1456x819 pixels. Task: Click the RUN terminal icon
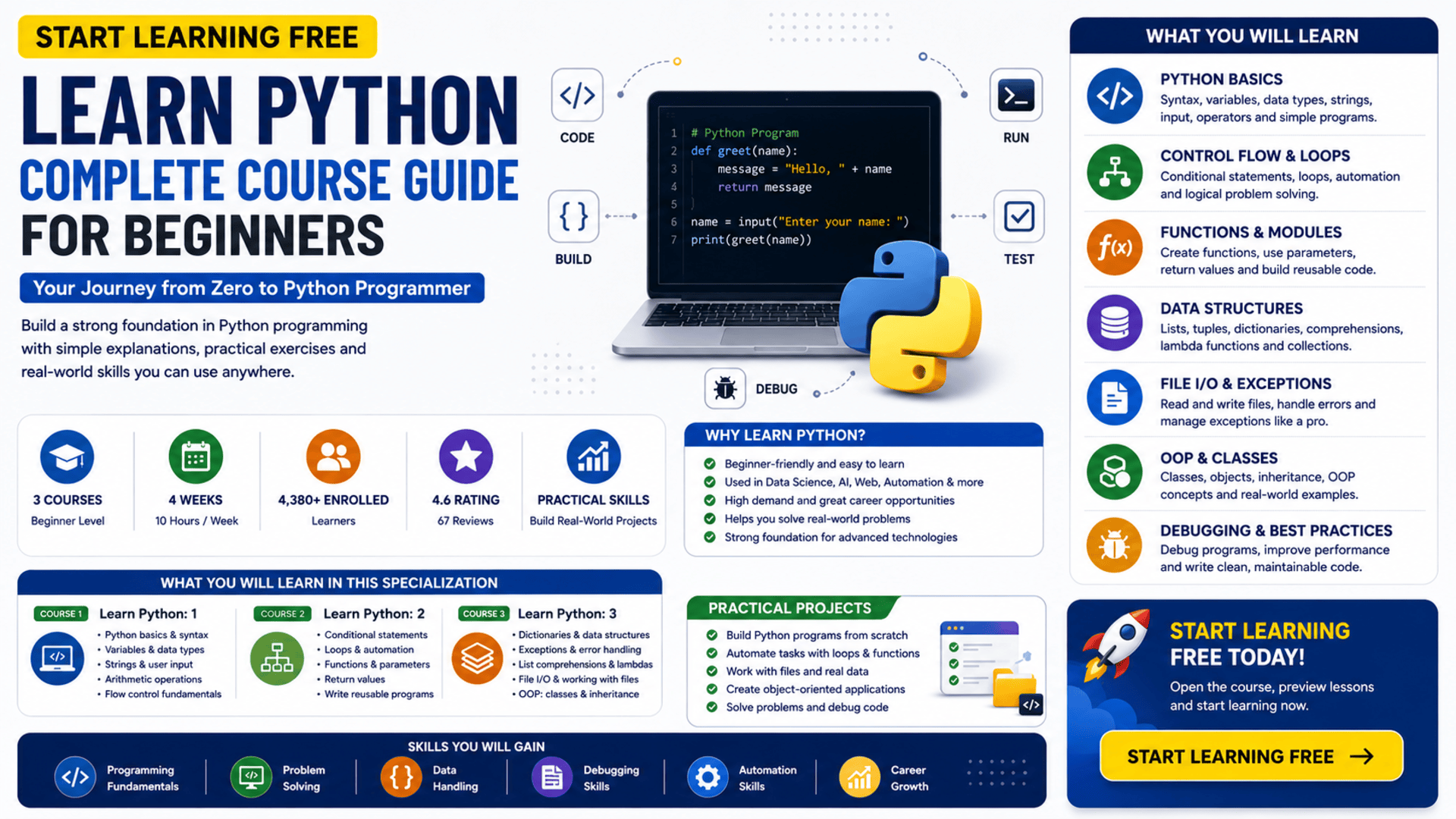(x=1016, y=96)
